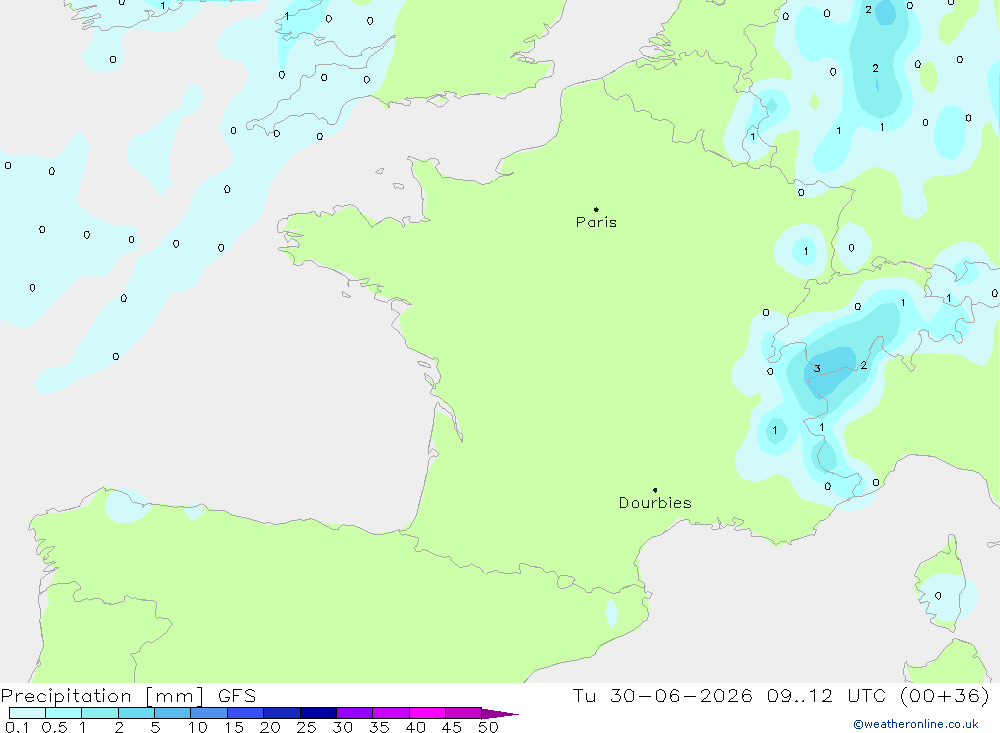Click the 09..12 UTC time text

pos(827,696)
